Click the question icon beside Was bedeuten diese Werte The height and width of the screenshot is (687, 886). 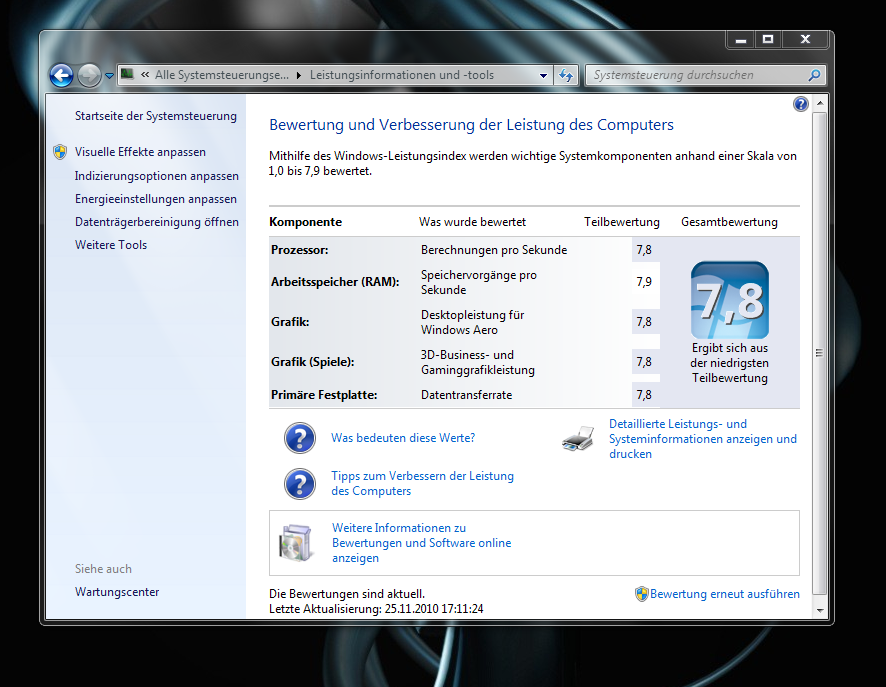click(x=299, y=438)
